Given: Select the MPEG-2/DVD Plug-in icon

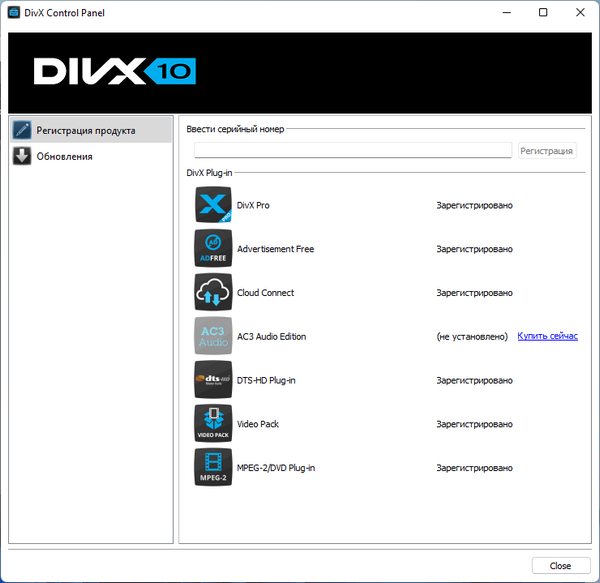Looking at the screenshot, I should [212, 467].
